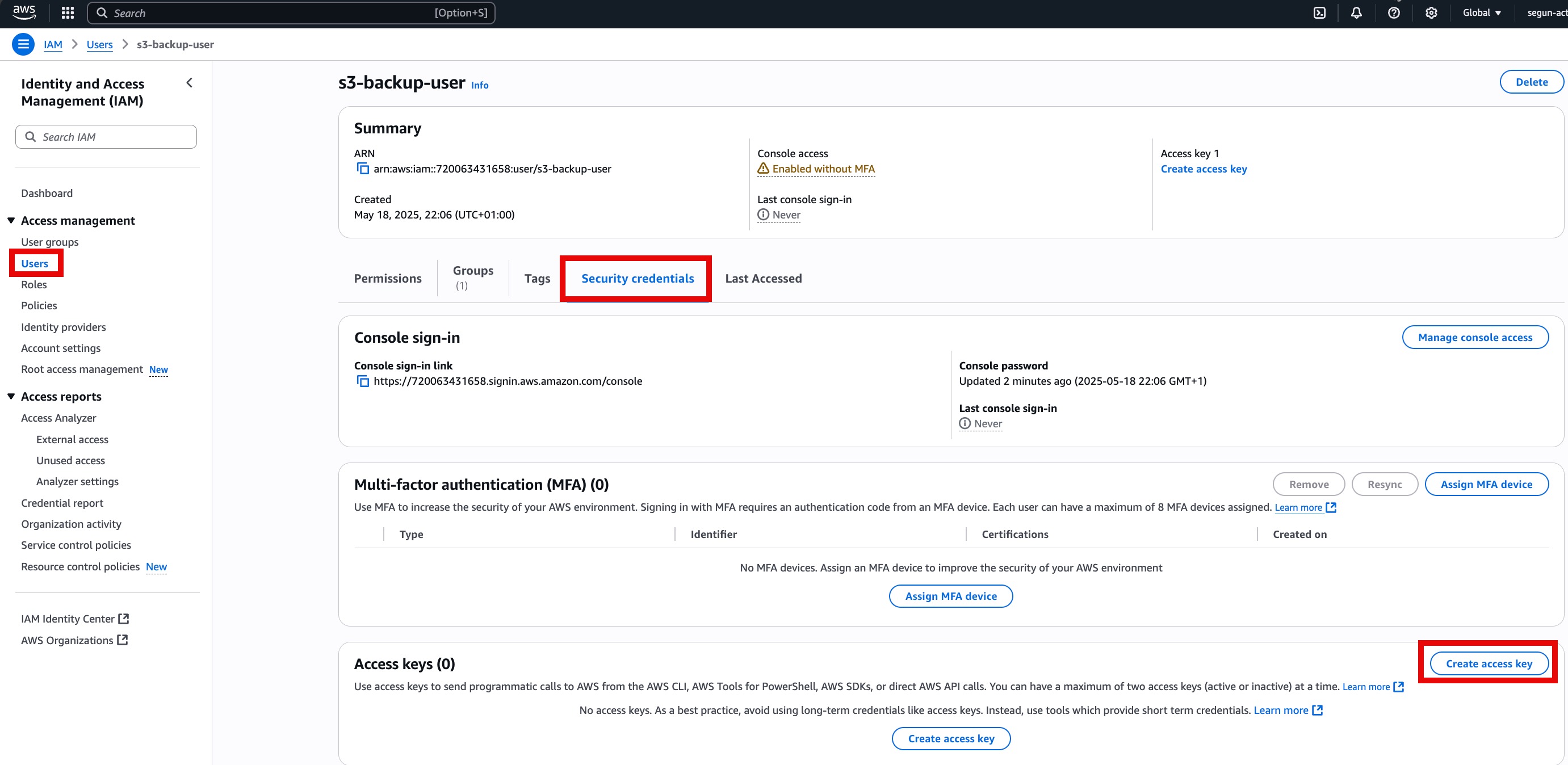
Task: Open the notifications bell
Action: click(1356, 12)
